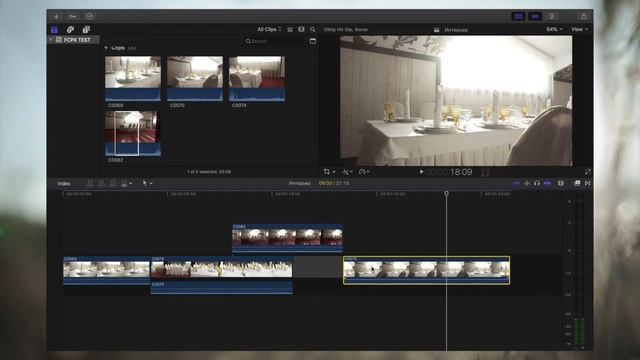Screen dimensions: 640x360
Task: Click the Share export icon
Action: 584,16
